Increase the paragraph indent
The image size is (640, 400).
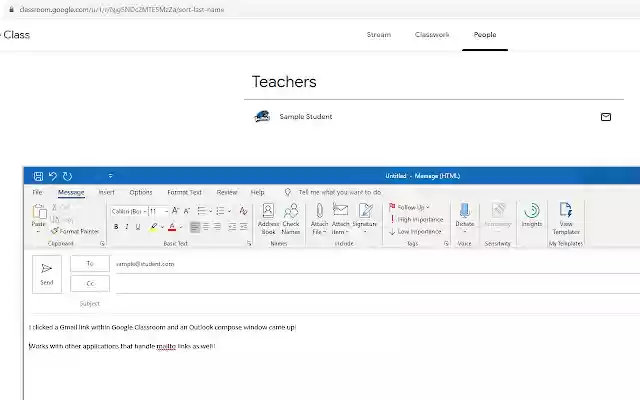tap(244, 227)
